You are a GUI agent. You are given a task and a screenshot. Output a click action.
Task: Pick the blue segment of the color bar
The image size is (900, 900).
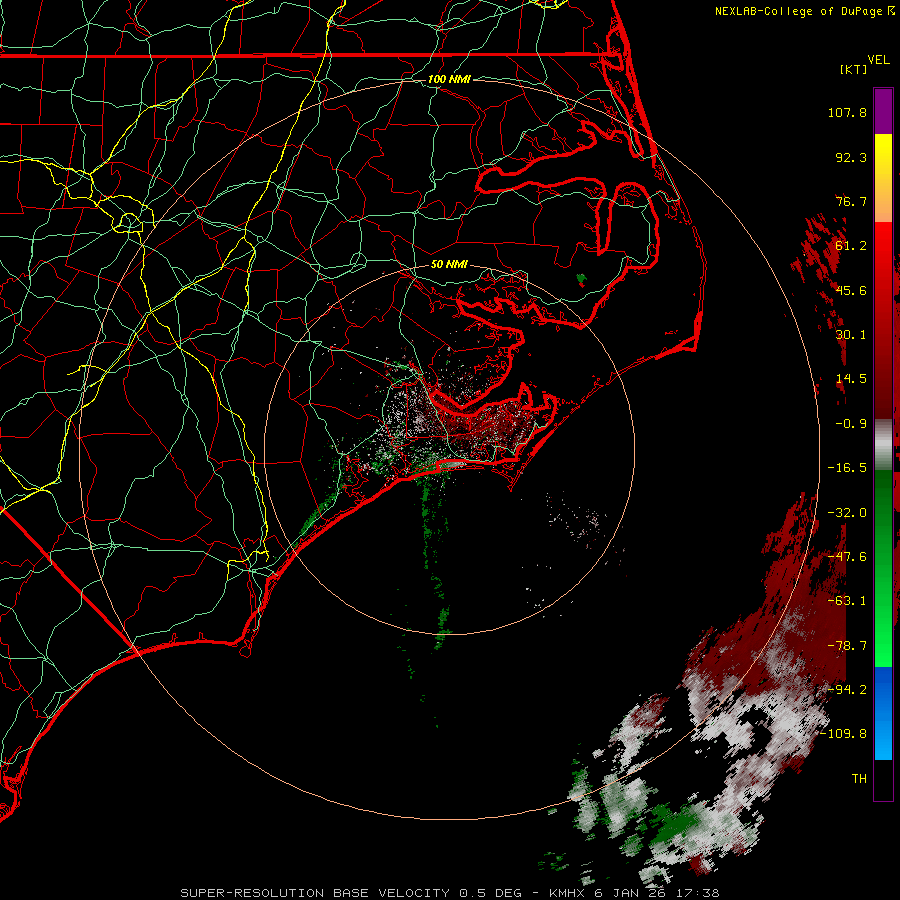coord(883,713)
